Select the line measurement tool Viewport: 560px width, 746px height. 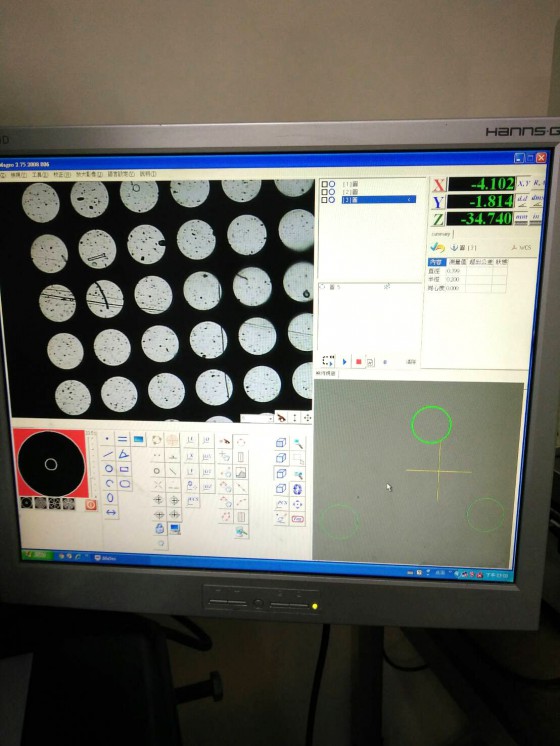click(x=108, y=454)
